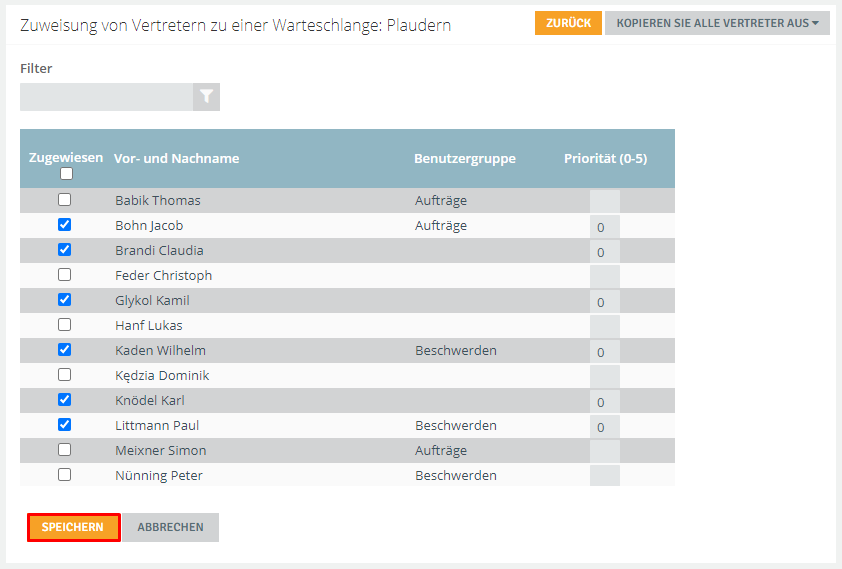Screen dimensions: 842x569
Task: Click Aufträge in the Bohn Jacob row
Action: point(441,226)
